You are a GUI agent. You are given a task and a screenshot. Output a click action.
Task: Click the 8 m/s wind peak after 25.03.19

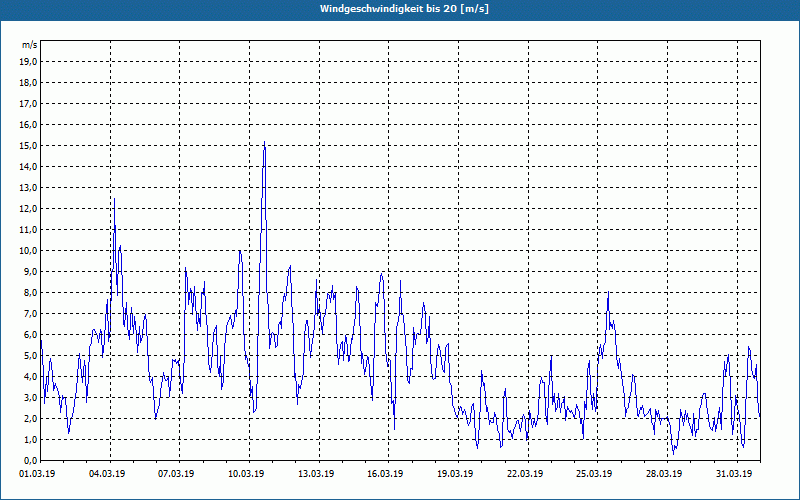pos(608,292)
